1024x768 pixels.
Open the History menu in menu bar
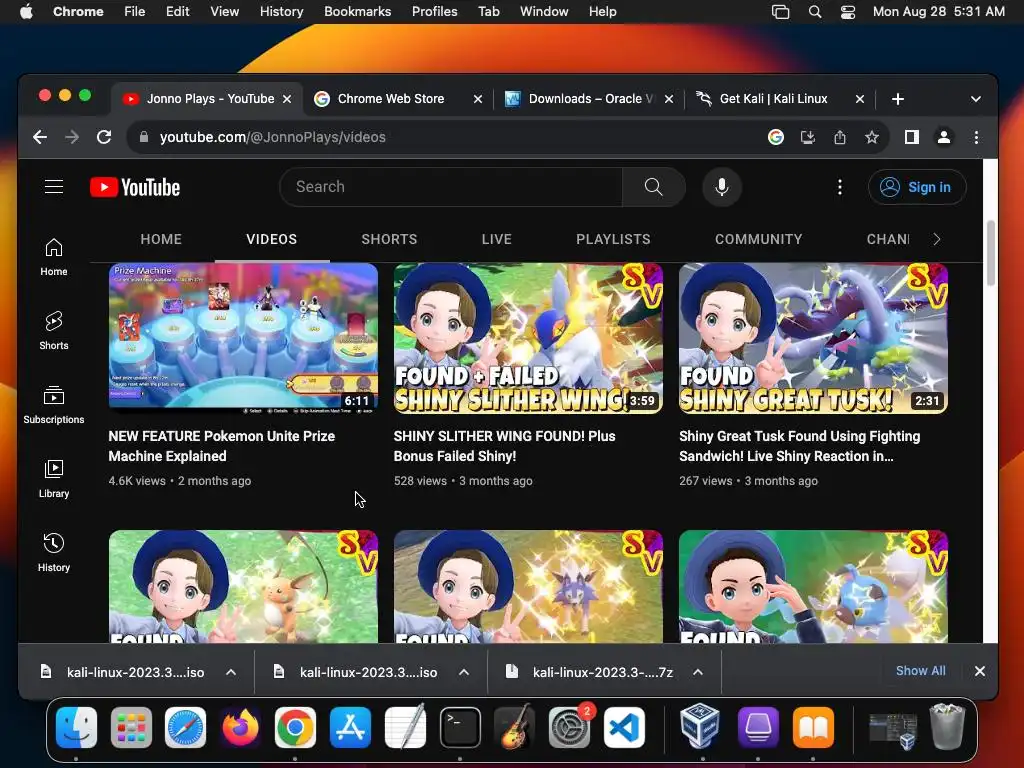pyautogui.click(x=281, y=12)
